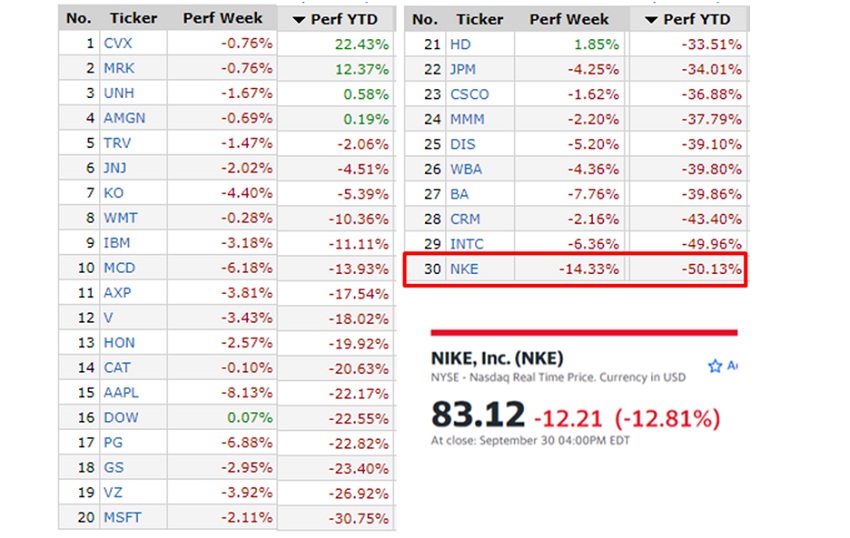
Task: Click HD's 1.85% Perf Week value
Action: [596, 44]
